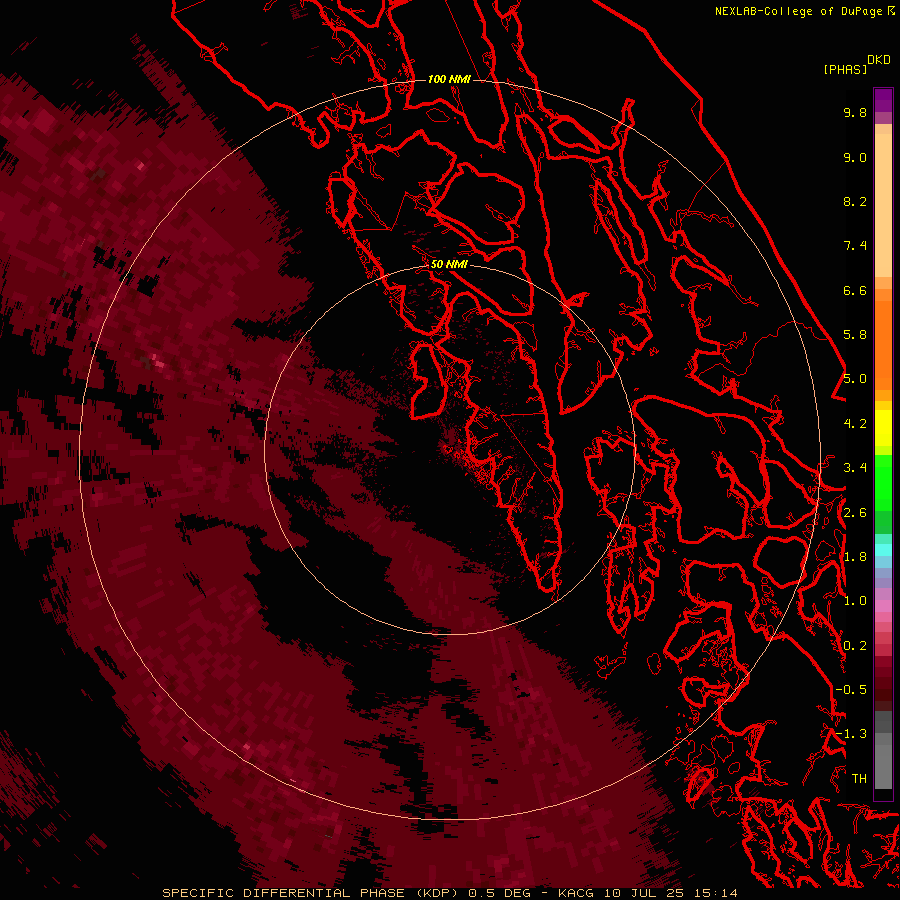
Task: Click the 4.2 scale value
Action: (855, 424)
